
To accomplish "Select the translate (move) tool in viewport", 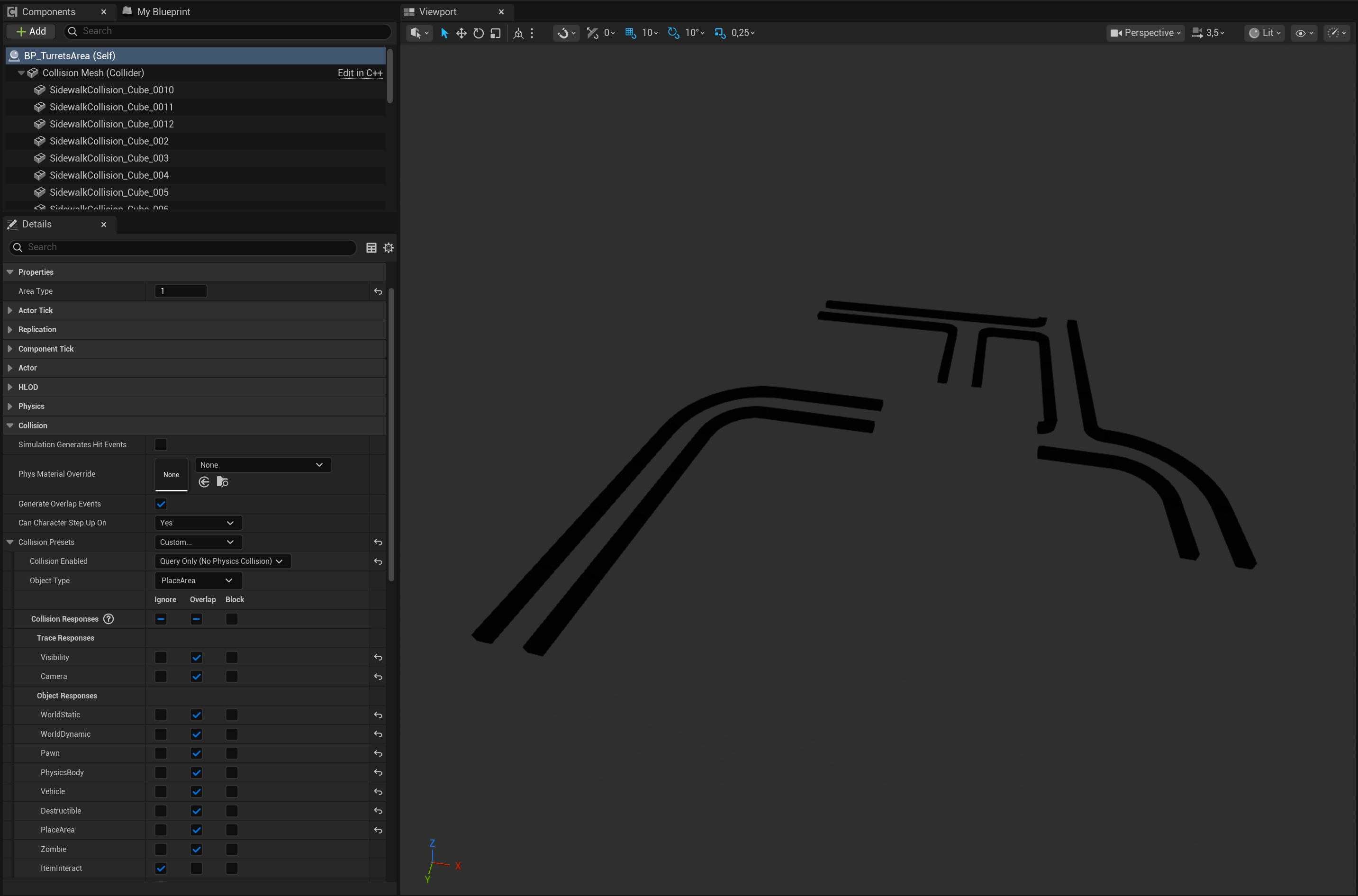I will [x=461, y=33].
